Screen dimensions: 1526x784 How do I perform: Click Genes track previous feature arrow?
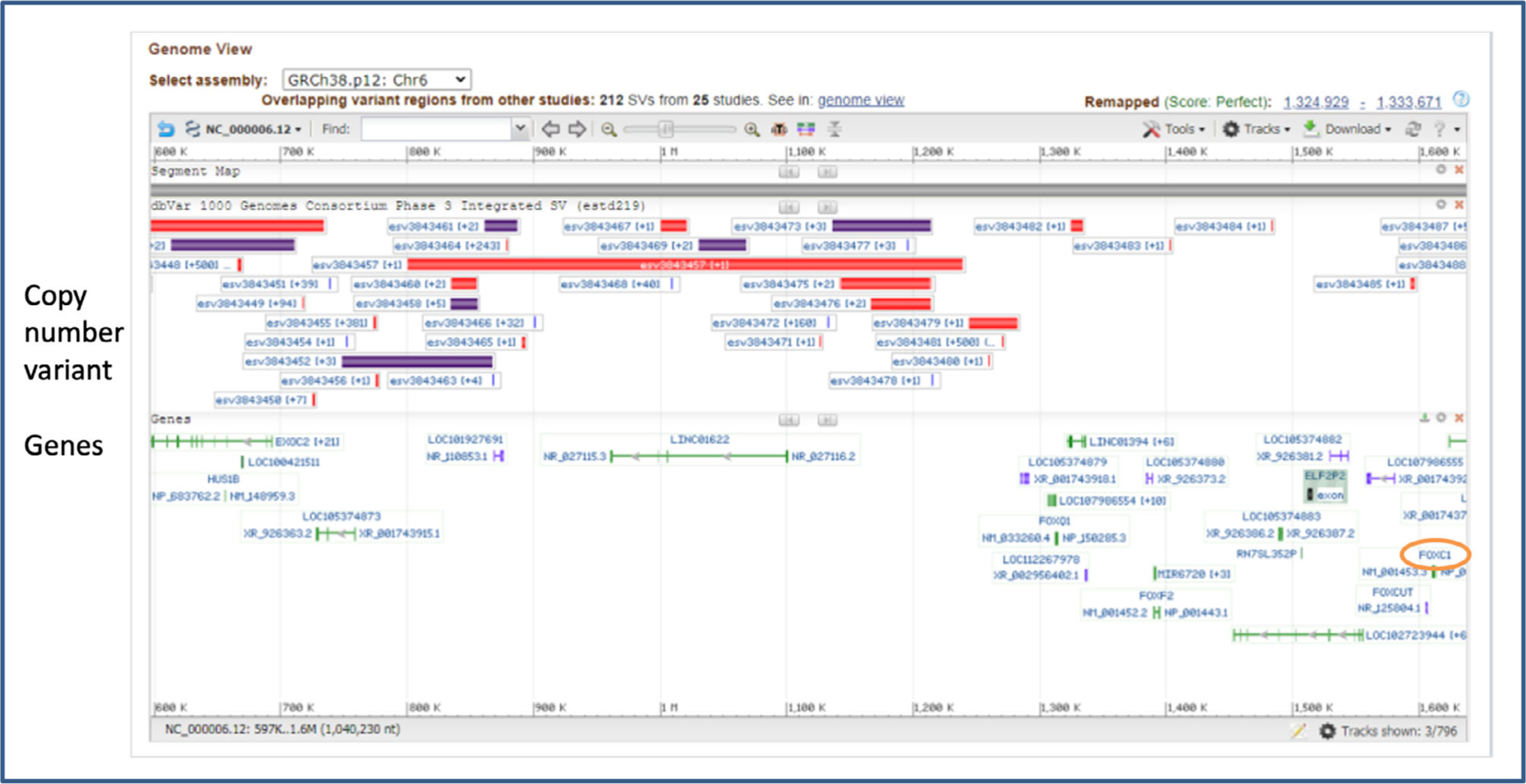click(788, 420)
